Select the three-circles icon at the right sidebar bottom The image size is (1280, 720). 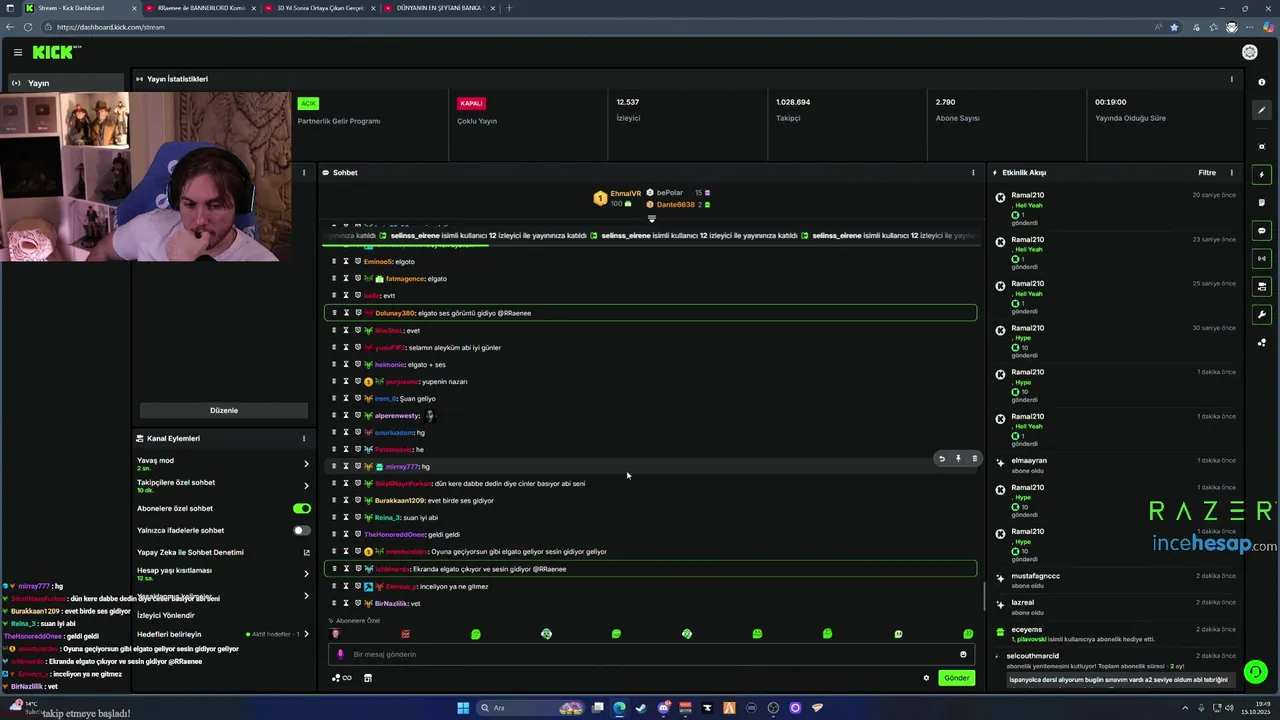tap(1262, 343)
